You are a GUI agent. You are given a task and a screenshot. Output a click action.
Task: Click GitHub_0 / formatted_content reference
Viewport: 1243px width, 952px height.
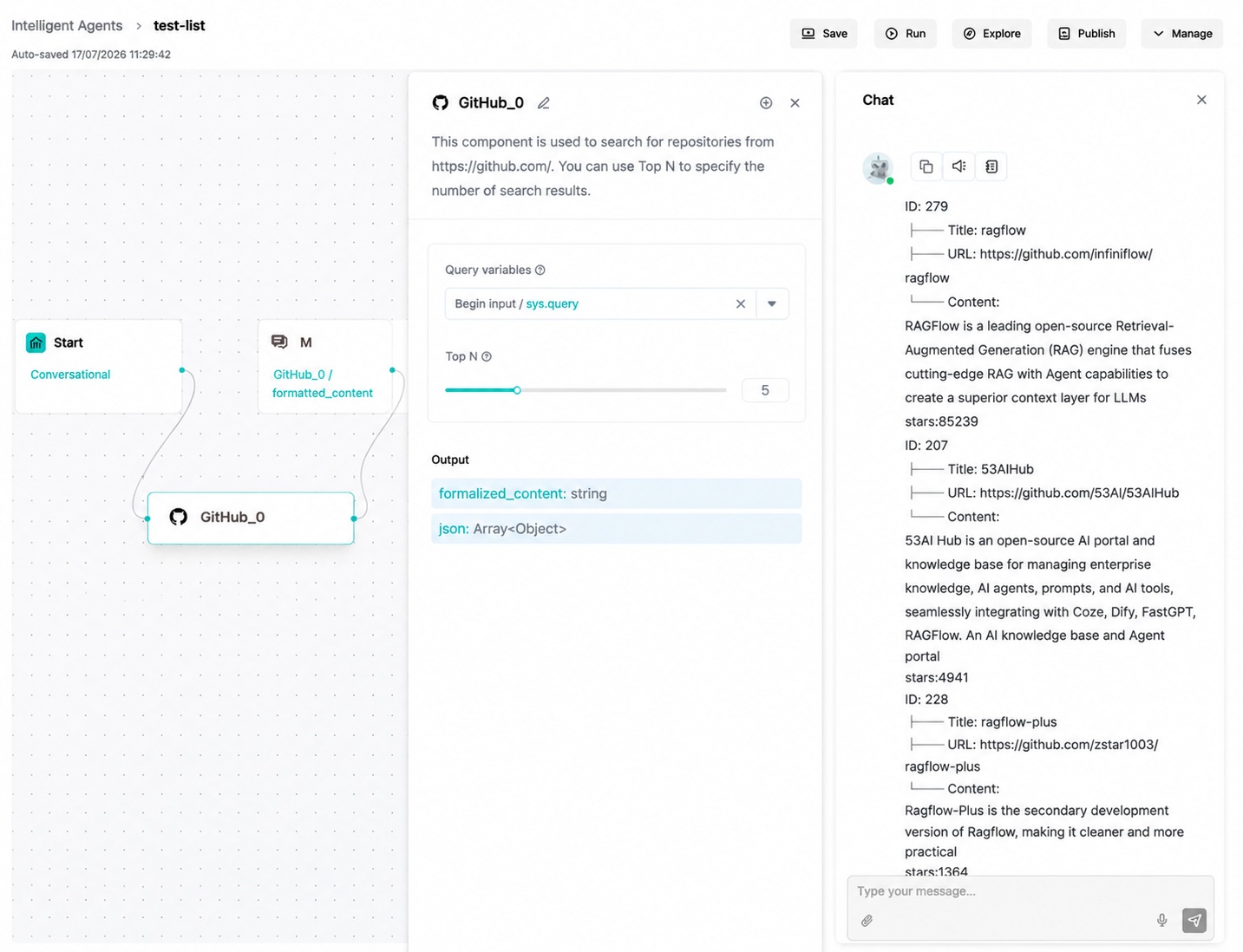pyautogui.click(x=323, y=383)
